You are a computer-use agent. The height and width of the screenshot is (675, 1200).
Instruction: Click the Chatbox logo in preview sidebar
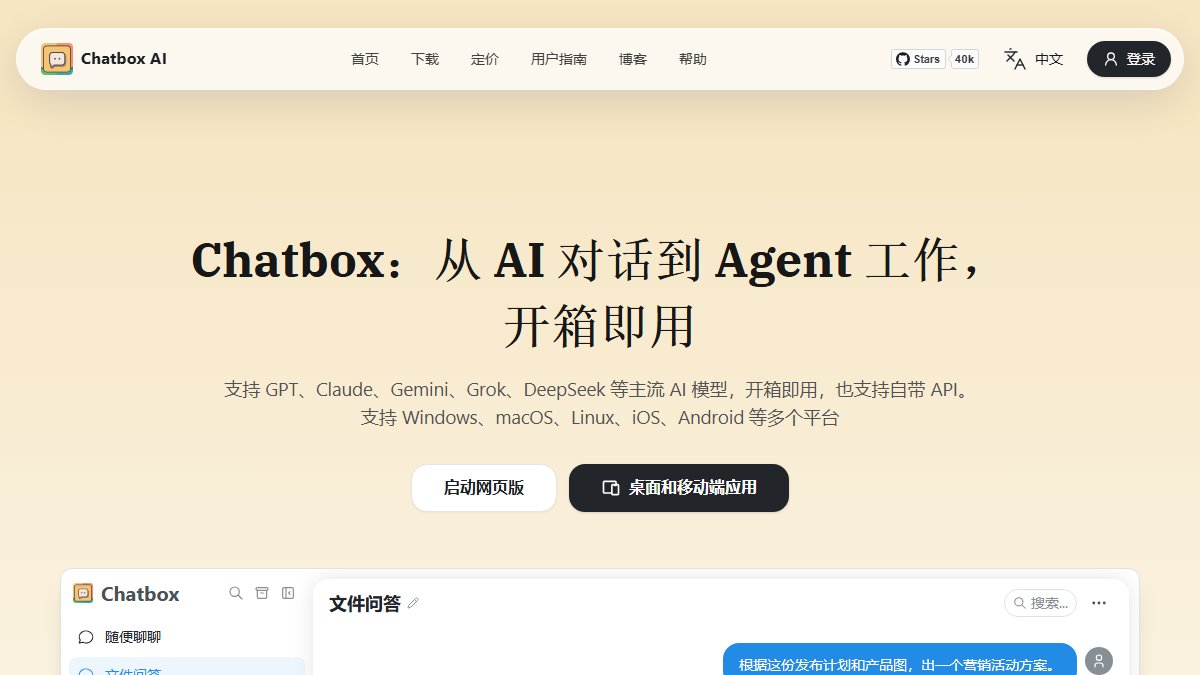(x=83, y=593)
